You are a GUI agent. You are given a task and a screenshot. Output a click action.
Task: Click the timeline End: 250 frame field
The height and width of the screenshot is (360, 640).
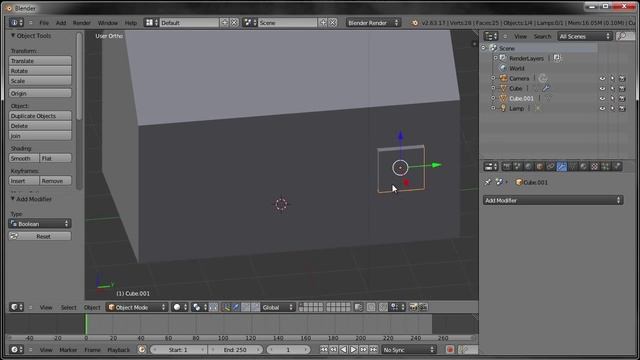(x=236, y=350)
